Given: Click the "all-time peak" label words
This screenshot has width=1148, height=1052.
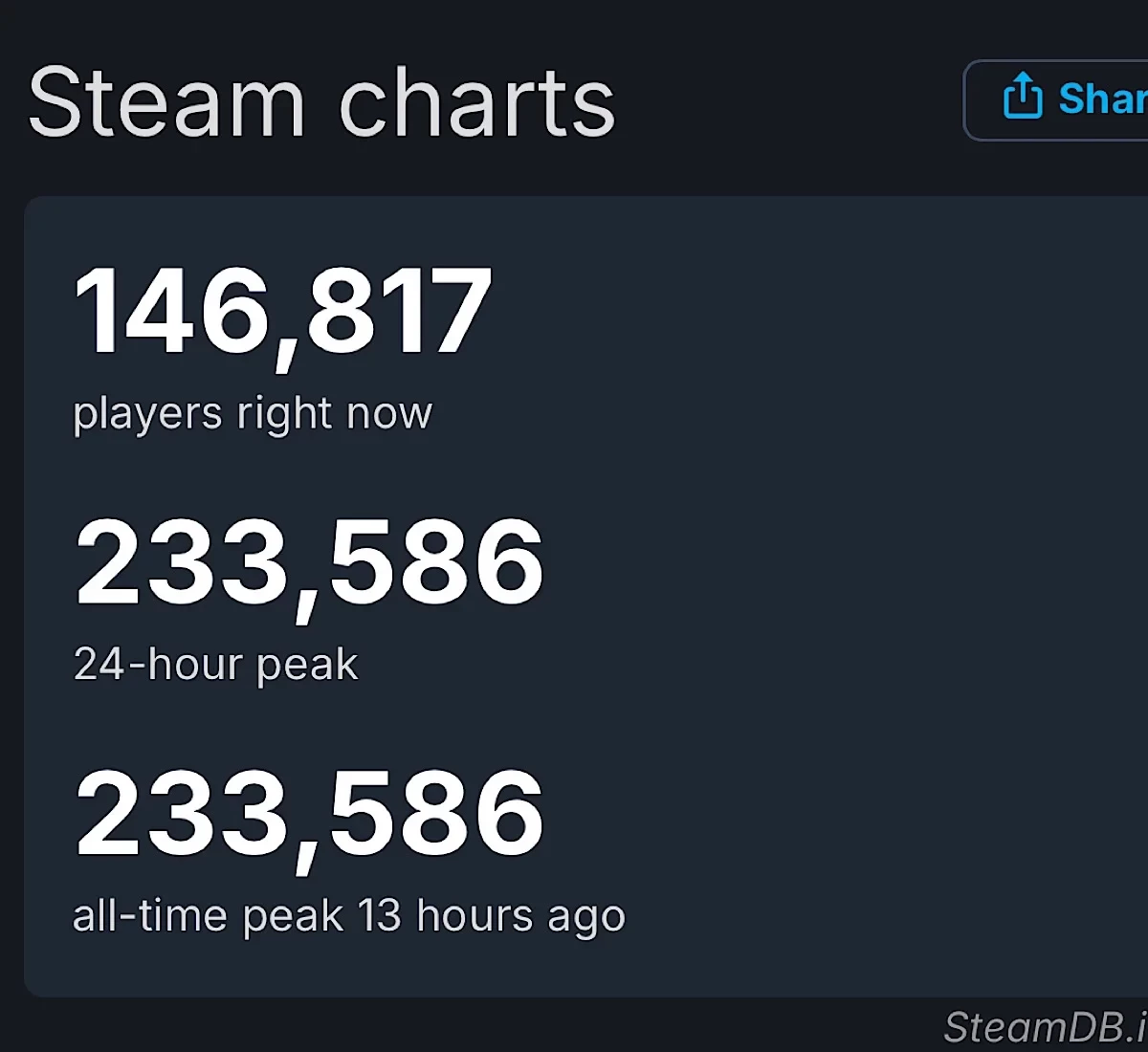Looking at the screenshot, I should (x=208, y=916).
